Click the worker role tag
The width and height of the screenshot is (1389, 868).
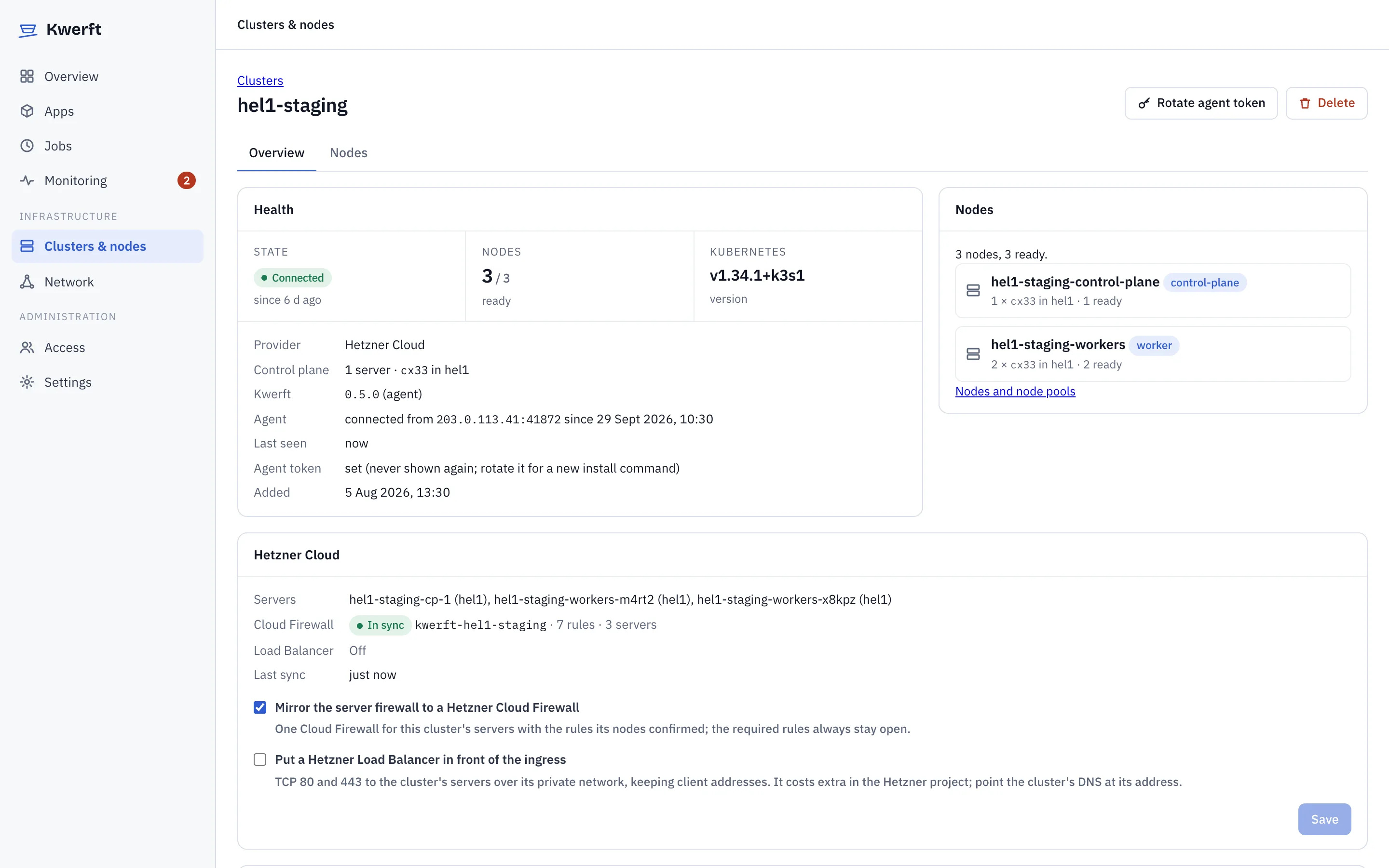[x=1154, y=346]
